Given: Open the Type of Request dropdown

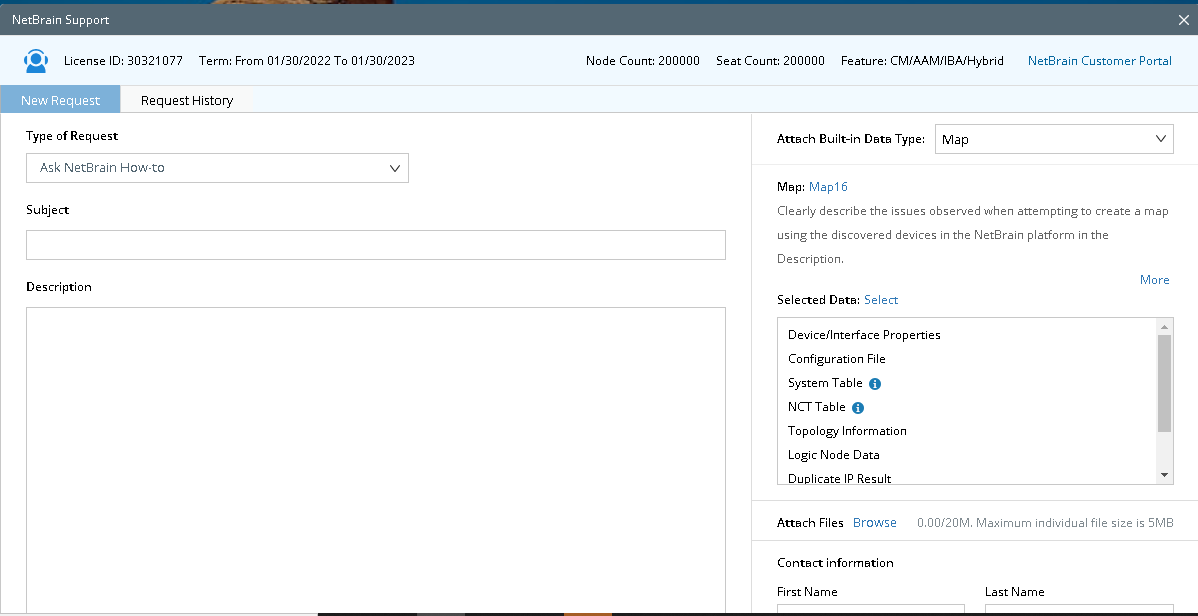Looking at the screenshot, I should [217, 168].
